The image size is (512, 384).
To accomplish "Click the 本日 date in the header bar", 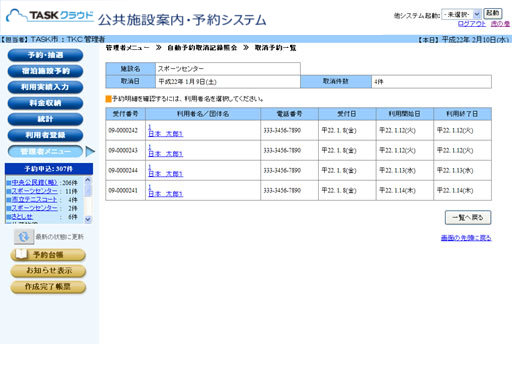I will click(x=464, y=39).
